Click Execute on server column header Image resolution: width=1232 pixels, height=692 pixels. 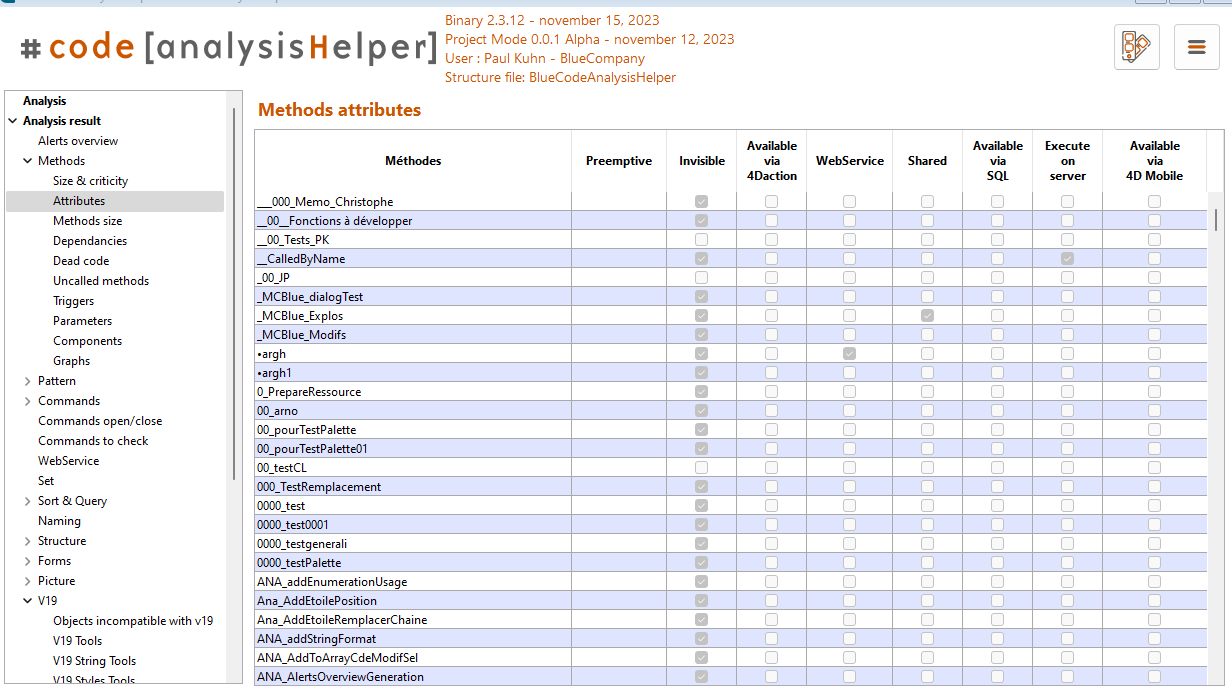click(x=1067, y=161)
